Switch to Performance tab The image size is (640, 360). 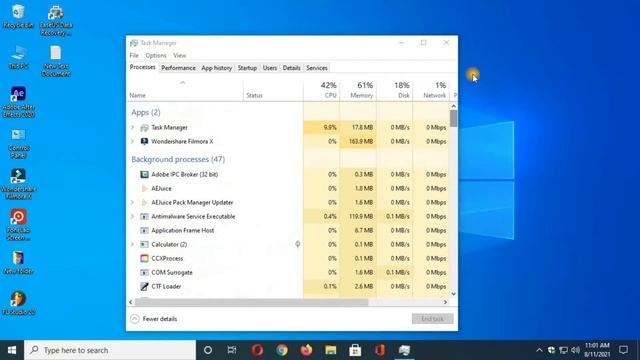point(178,68)
